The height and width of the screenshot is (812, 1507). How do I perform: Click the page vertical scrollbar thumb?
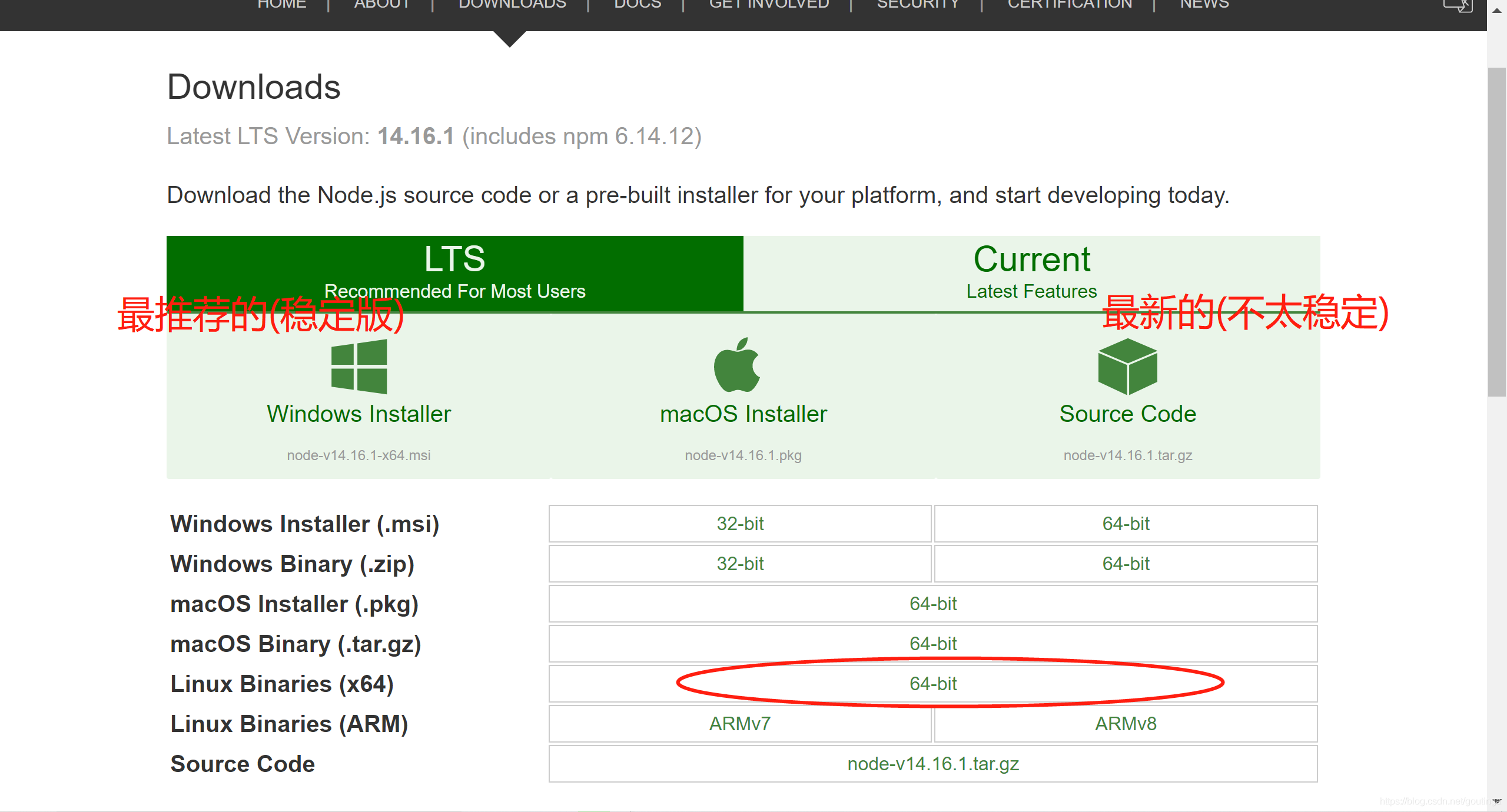1496,232
